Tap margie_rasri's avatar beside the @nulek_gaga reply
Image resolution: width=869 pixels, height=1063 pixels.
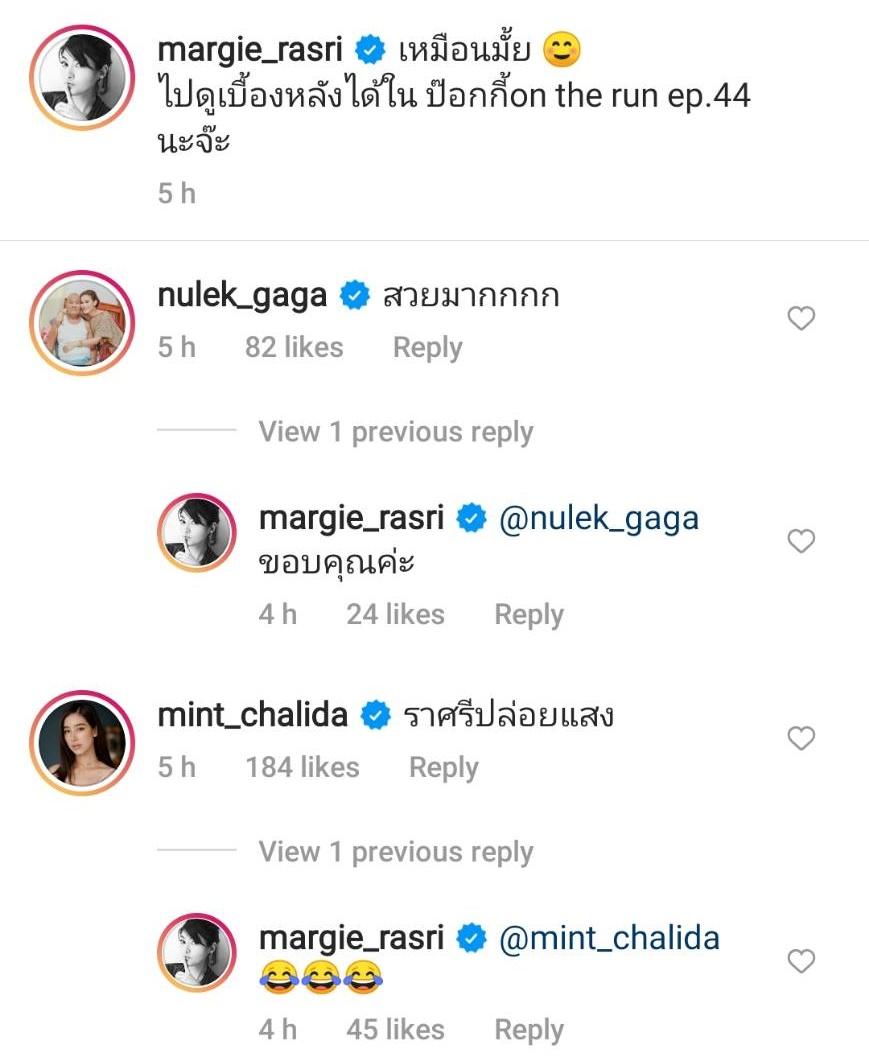pyautogui.click(x=196, y=533)
